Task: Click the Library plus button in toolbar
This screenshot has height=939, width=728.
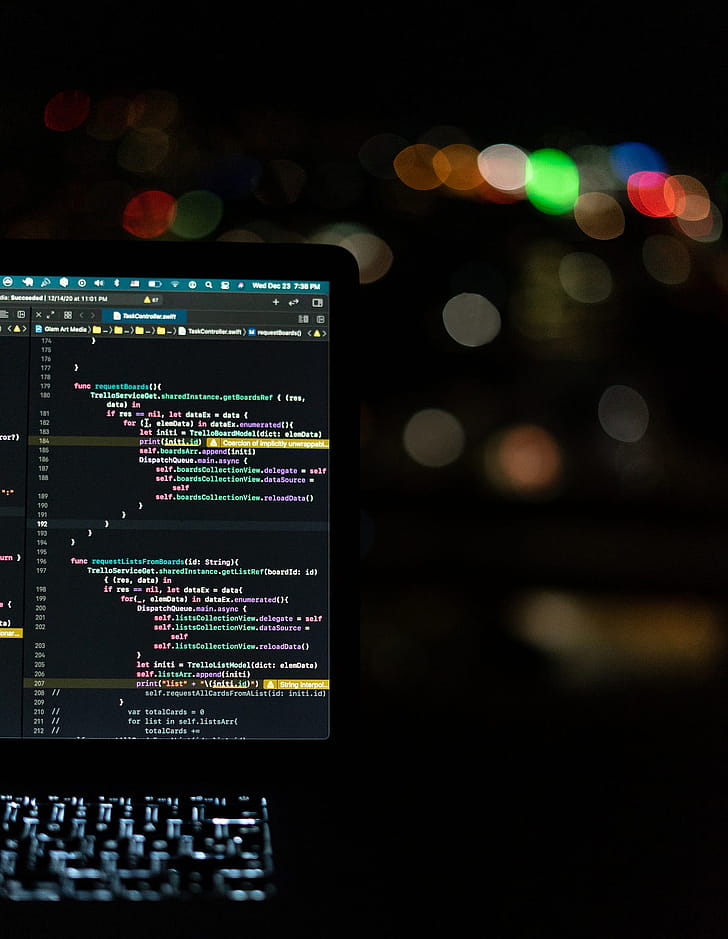Action: coord(276,301)
